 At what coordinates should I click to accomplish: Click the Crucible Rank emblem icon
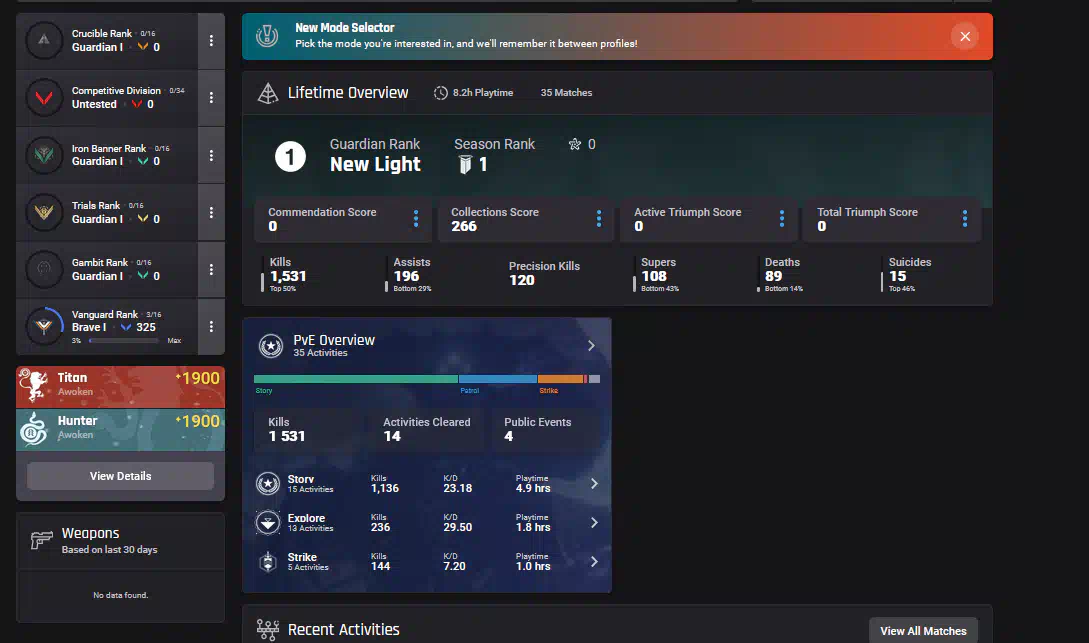click(44, 40)
